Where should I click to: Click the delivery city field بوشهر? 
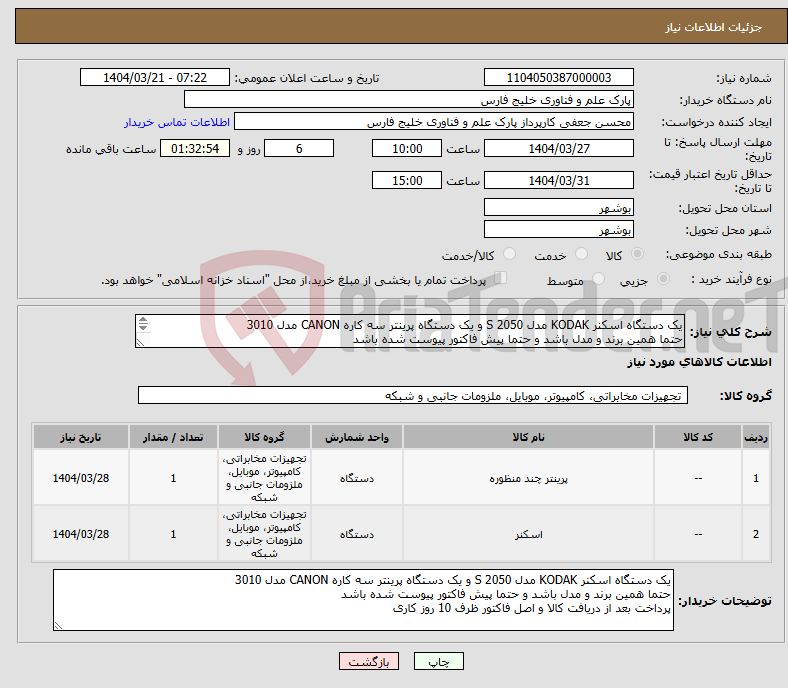(558, 229)
